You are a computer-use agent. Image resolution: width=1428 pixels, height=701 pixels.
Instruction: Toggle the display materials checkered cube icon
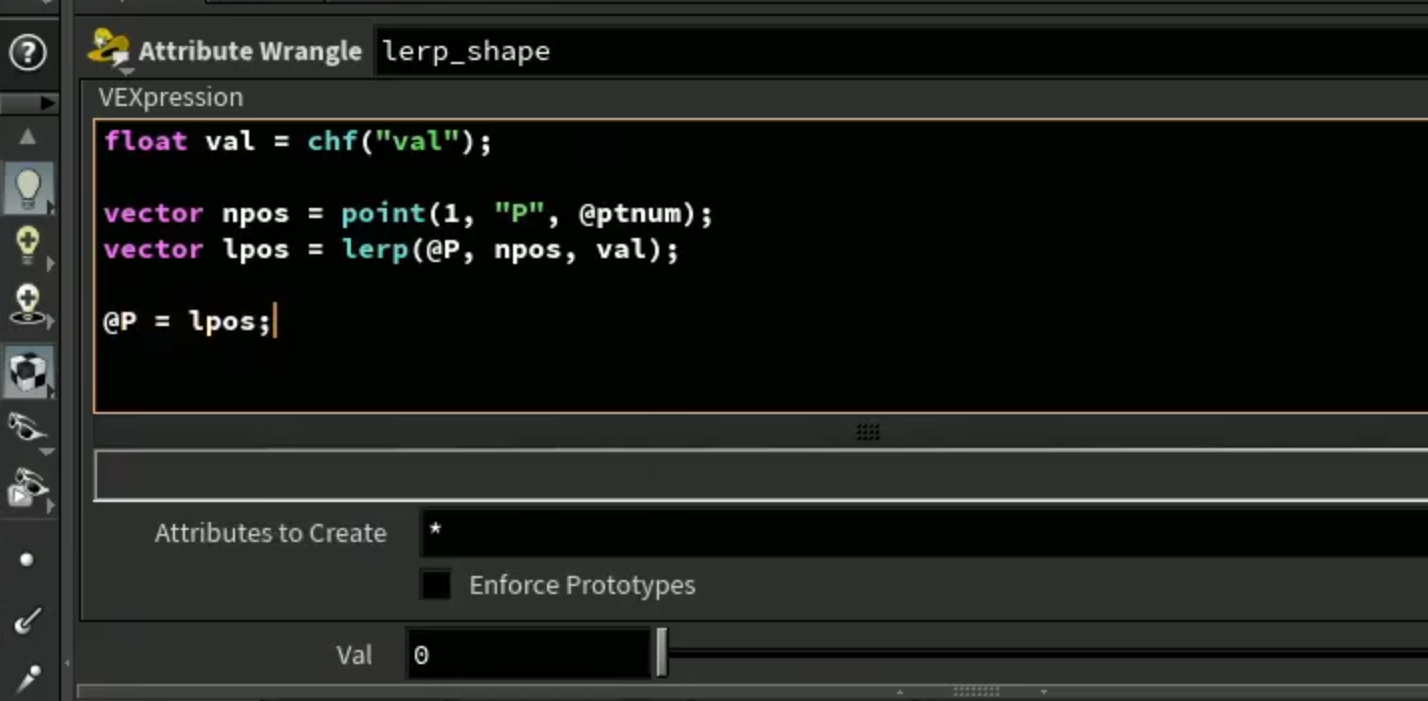(x=27, y=372)
